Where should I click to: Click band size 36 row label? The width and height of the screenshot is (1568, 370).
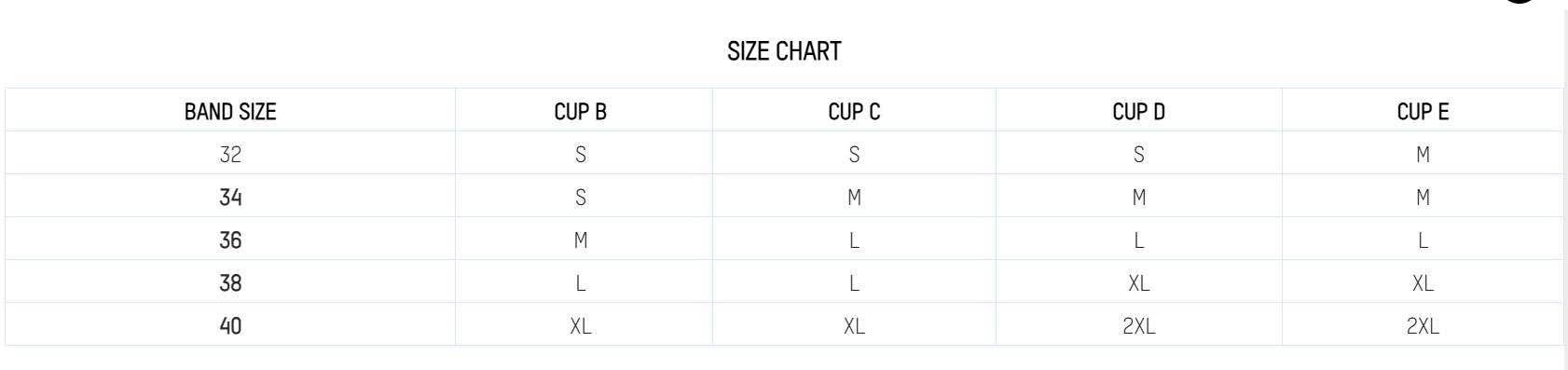(x=230, y=240)
